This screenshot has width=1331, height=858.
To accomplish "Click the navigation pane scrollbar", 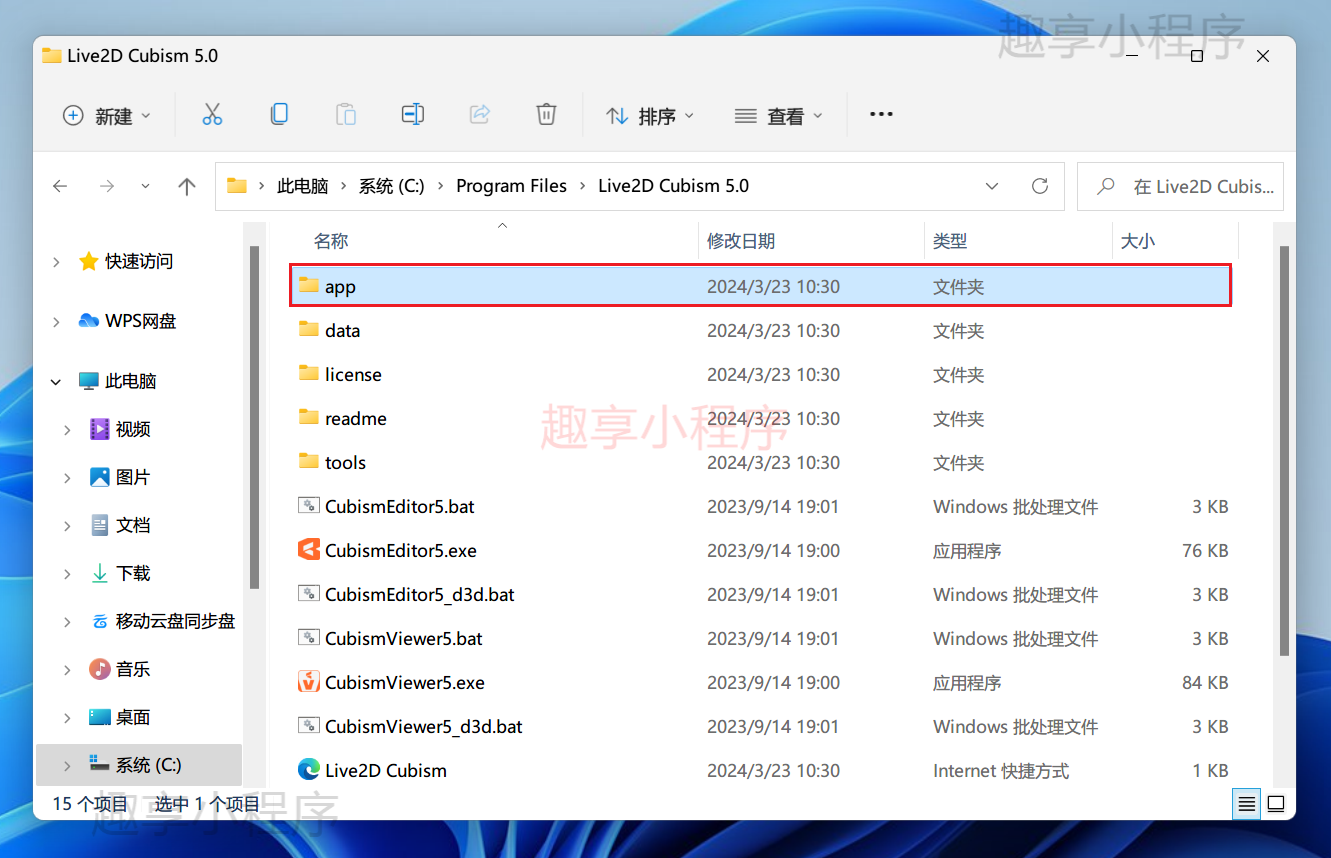I will coord(255,416).
